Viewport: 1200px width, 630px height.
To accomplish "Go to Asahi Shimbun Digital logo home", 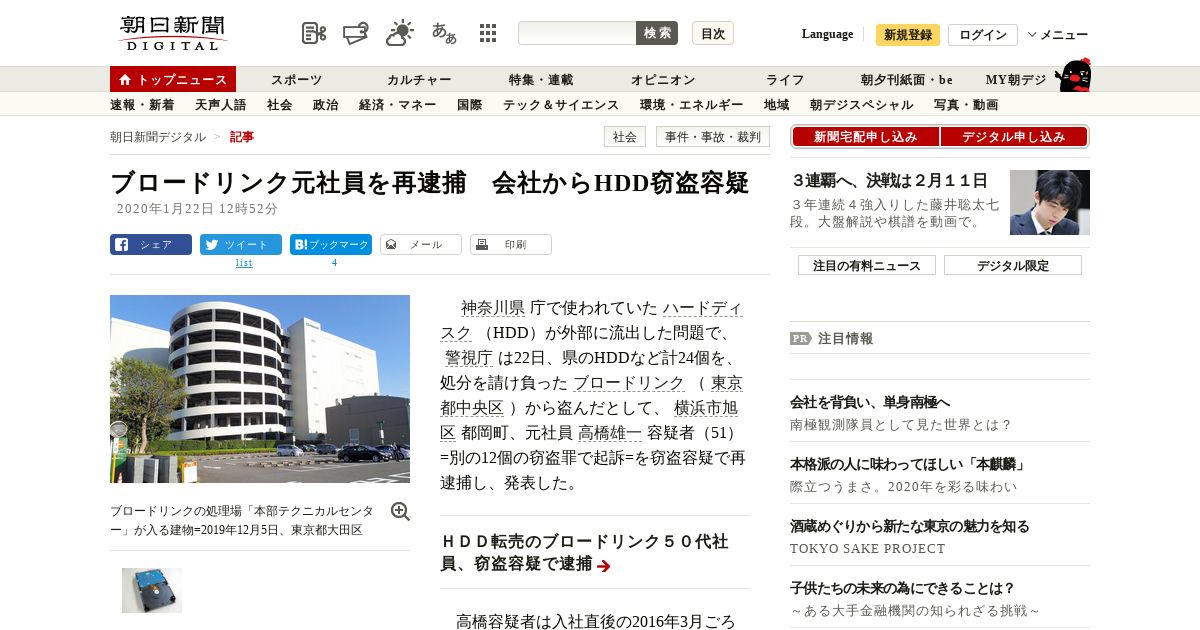I will pyautogui.click(x=173, y=33).
